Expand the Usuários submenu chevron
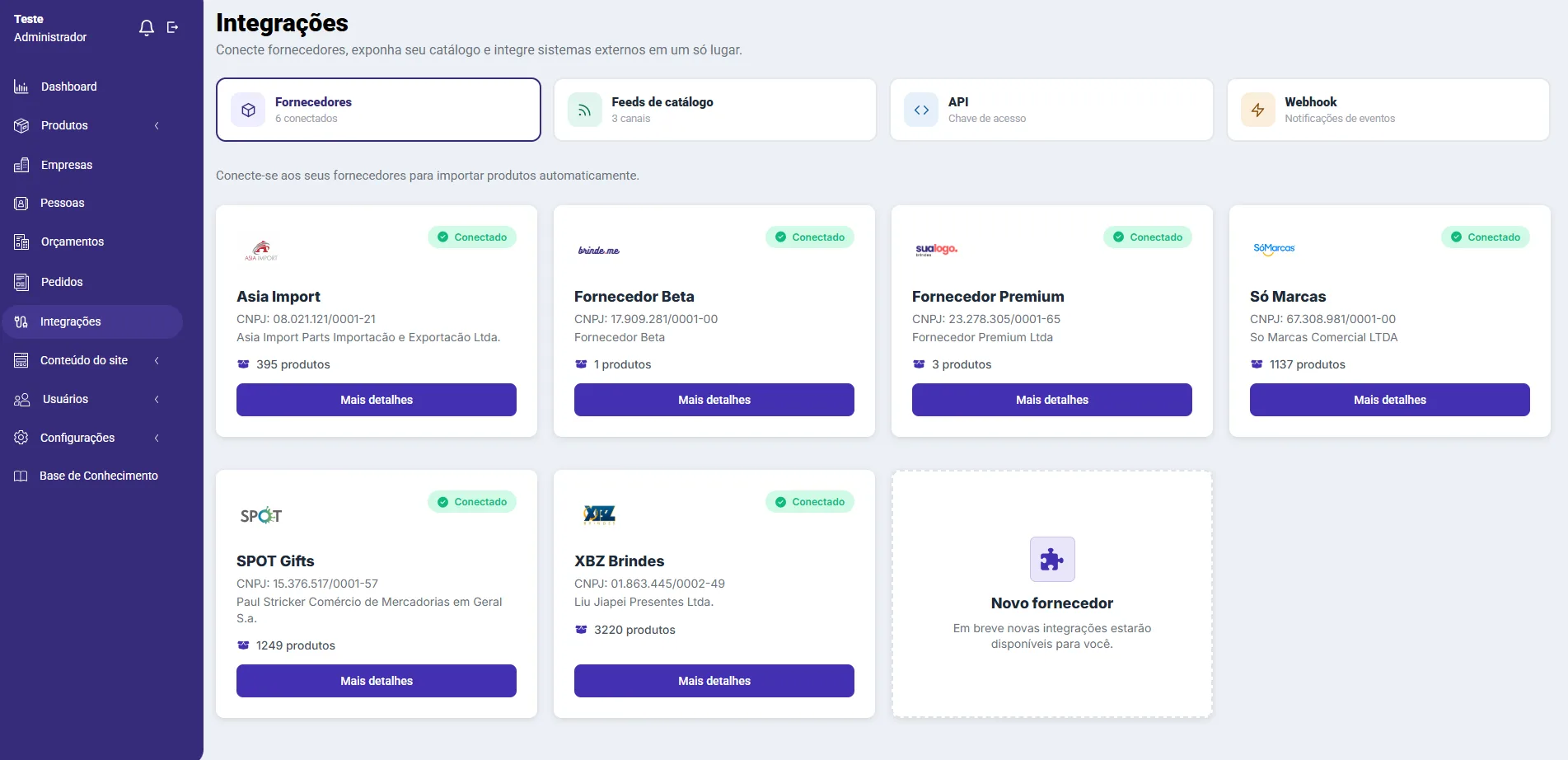 [x=157, y=399]
